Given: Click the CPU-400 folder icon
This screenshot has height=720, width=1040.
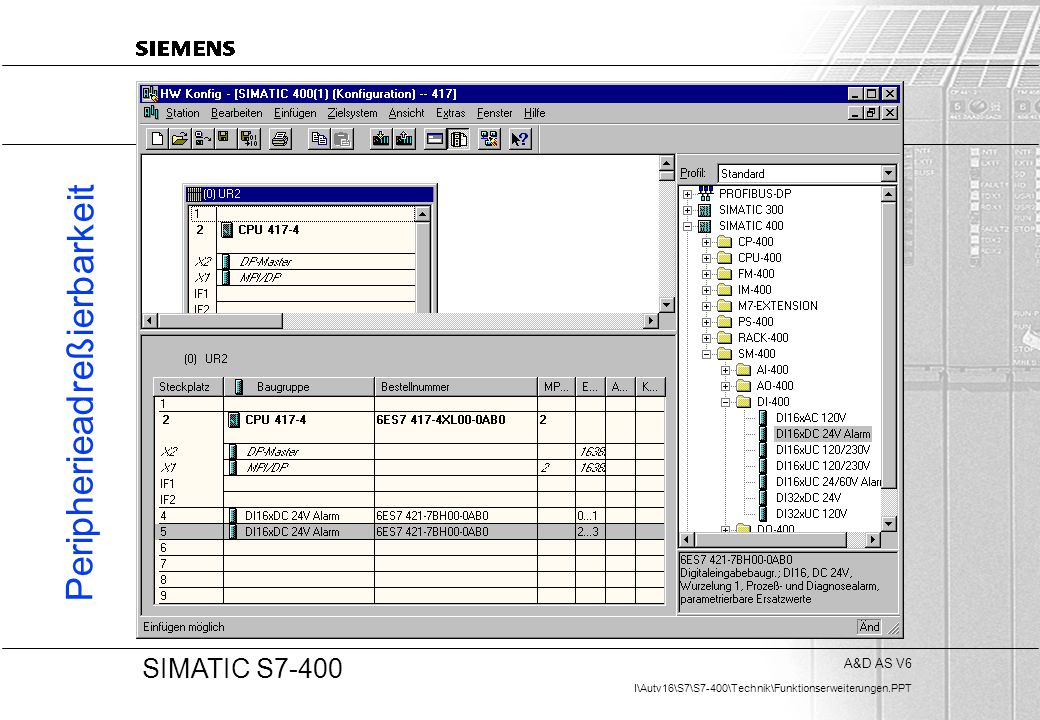Looking at the screenshot, I should click(x=724, y=258).
